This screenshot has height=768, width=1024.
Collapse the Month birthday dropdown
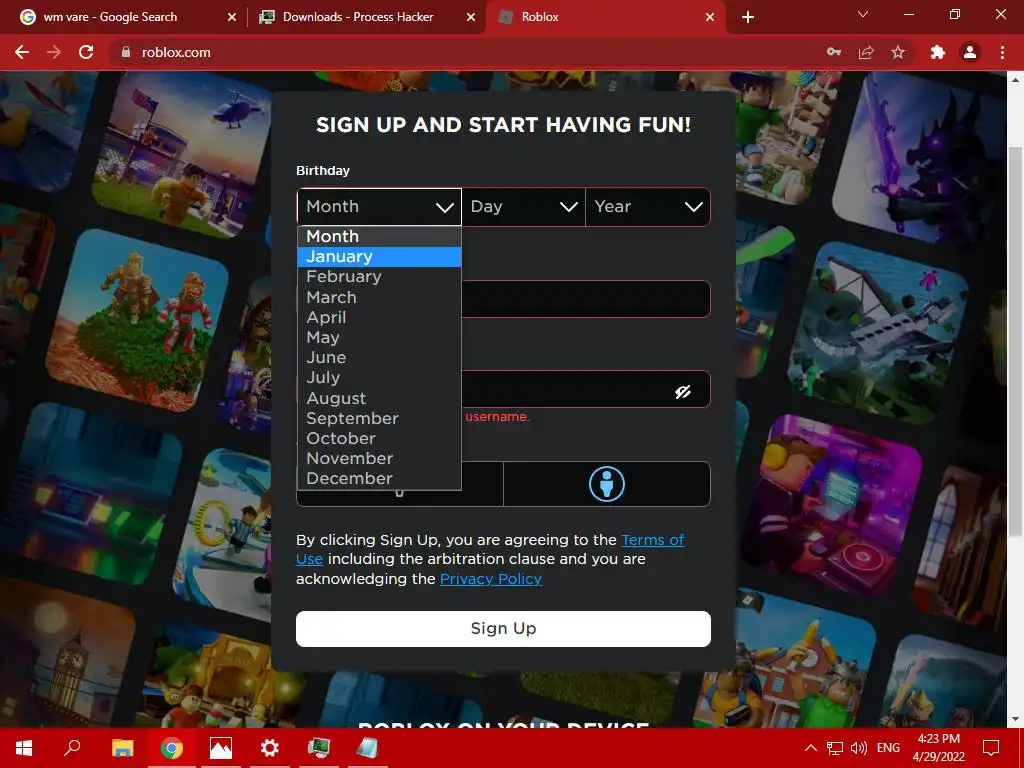[379, 207]
